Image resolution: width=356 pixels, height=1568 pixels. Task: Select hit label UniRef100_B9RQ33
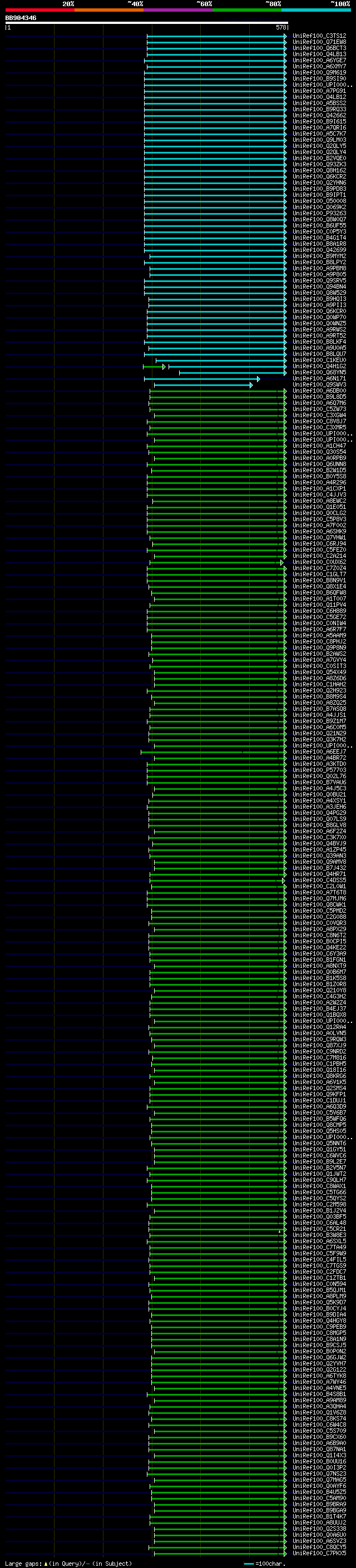(319, 110)
